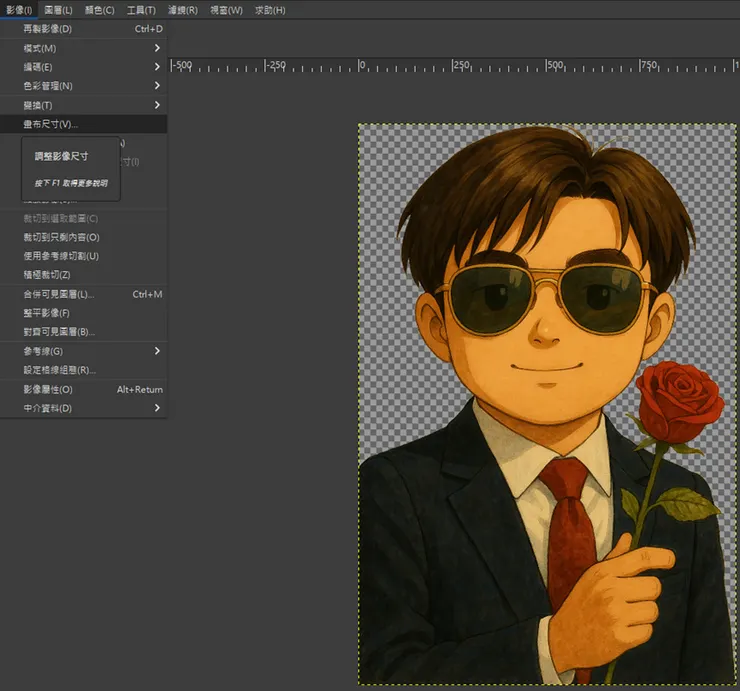This screenshot has width=740, height=691.
Task: Select 合併可見圖層(L)... menu item
Action: pos(60,294)
